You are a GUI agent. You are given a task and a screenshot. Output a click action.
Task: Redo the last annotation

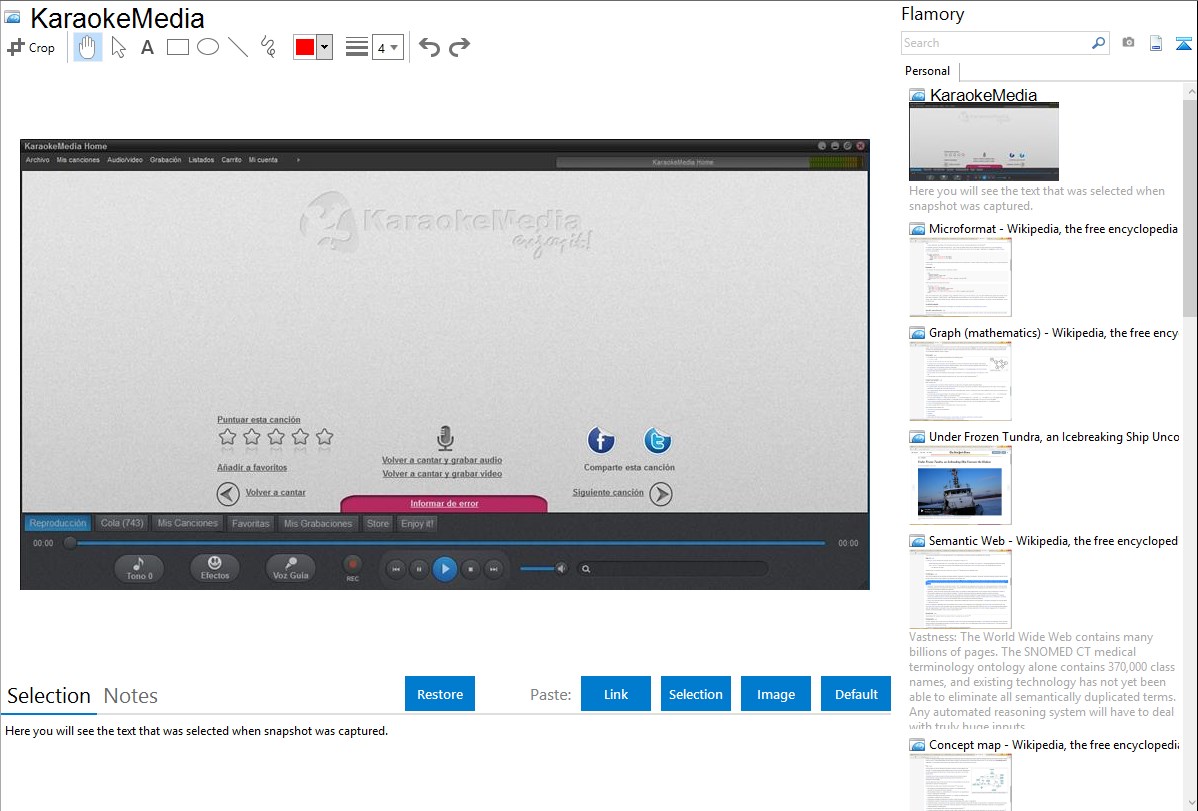(x=459, y=47)
